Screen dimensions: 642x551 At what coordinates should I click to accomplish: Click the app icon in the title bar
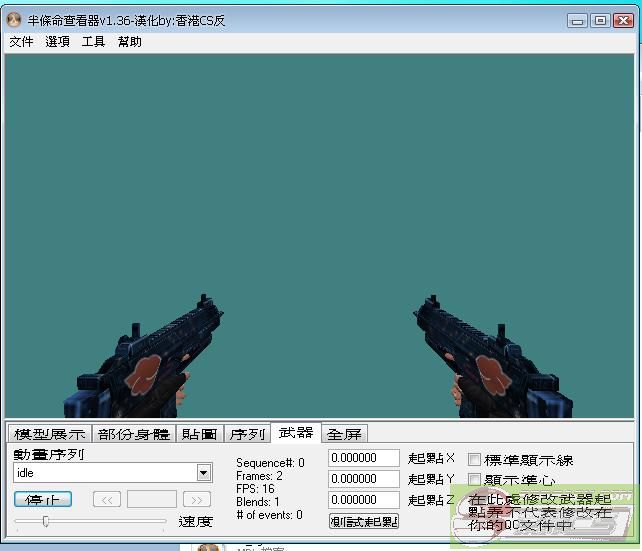tap(15, 20)
